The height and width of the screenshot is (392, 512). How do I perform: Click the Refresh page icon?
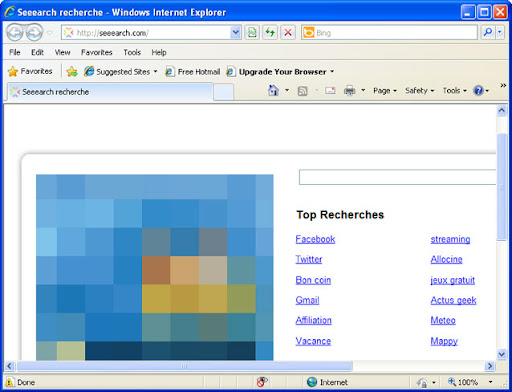click(270, 33)
